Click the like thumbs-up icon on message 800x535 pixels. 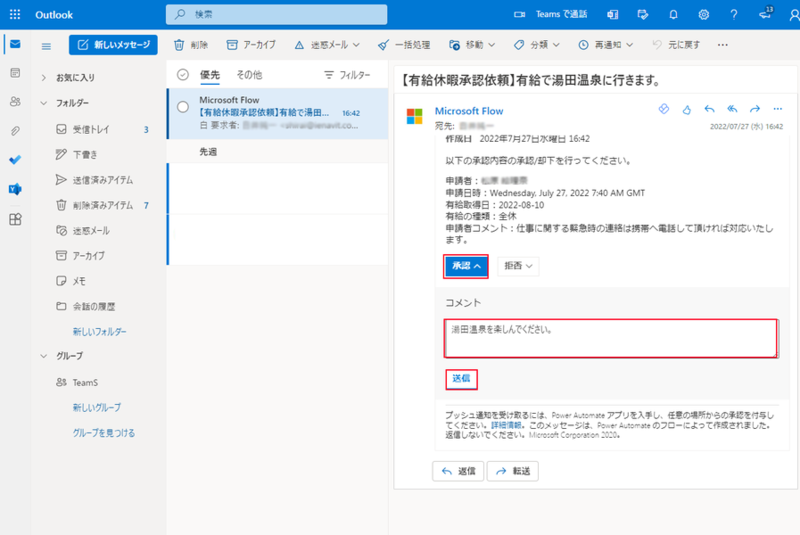[x=687, y=109]
